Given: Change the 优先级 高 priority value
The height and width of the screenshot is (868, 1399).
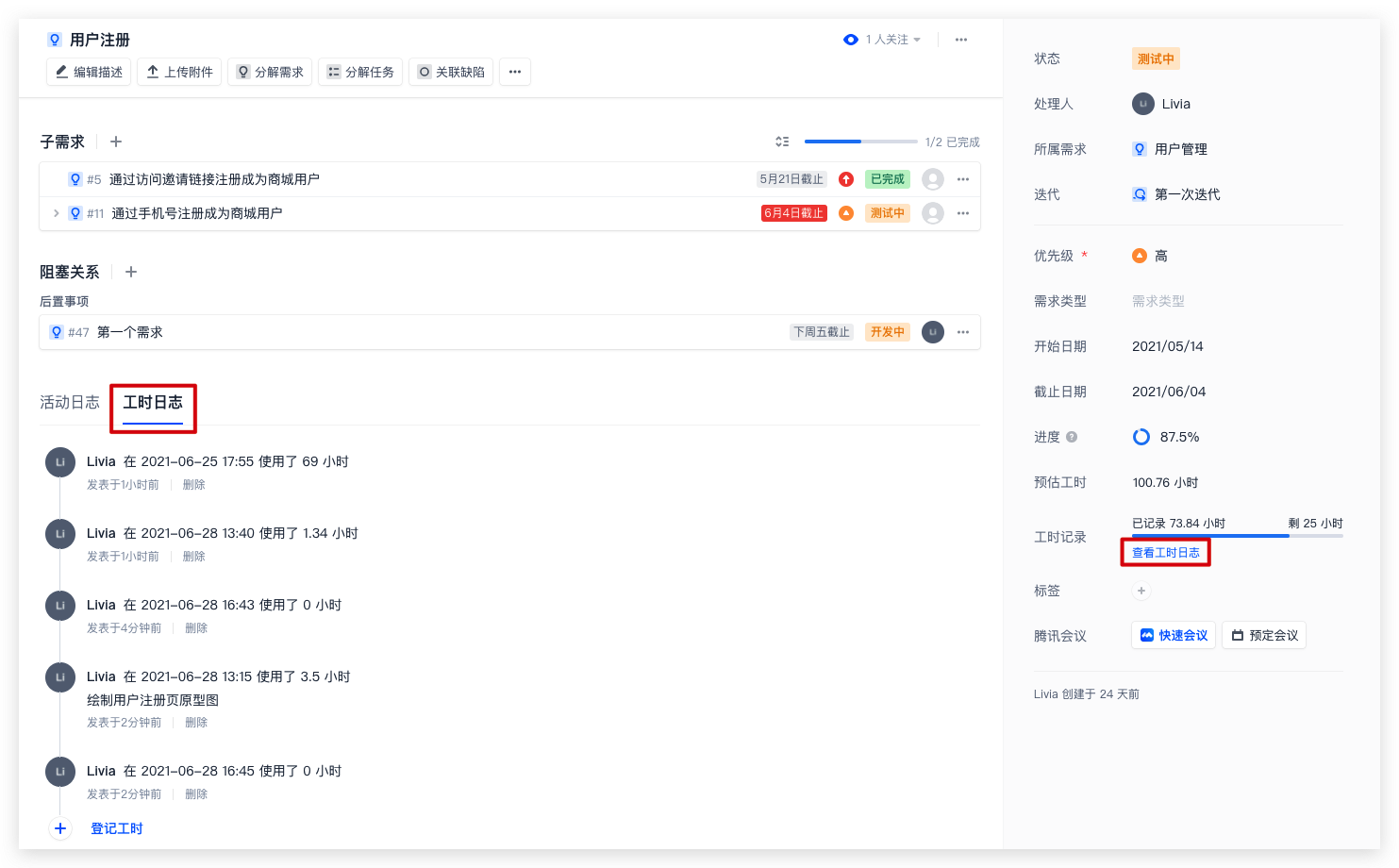Looking at the screenshot, I should pyautogui.click(x=1150, y=256).
